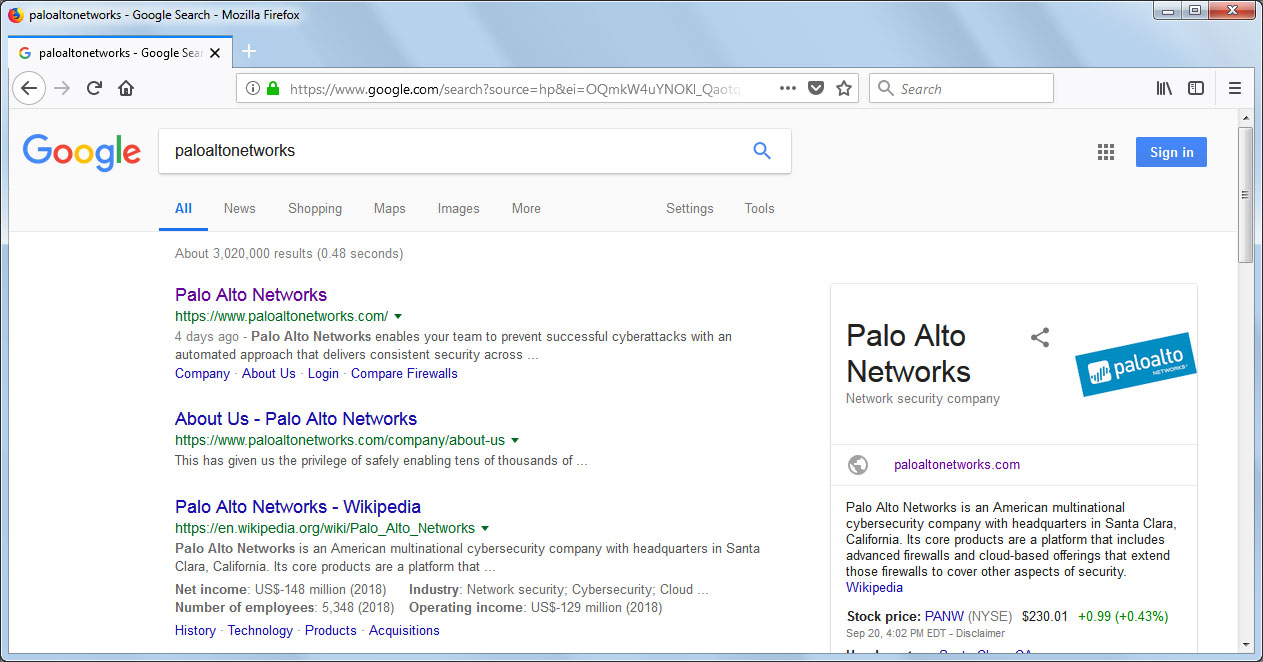Open a new tab with the plus icon

pyautogui.click(x=249, y=52)
